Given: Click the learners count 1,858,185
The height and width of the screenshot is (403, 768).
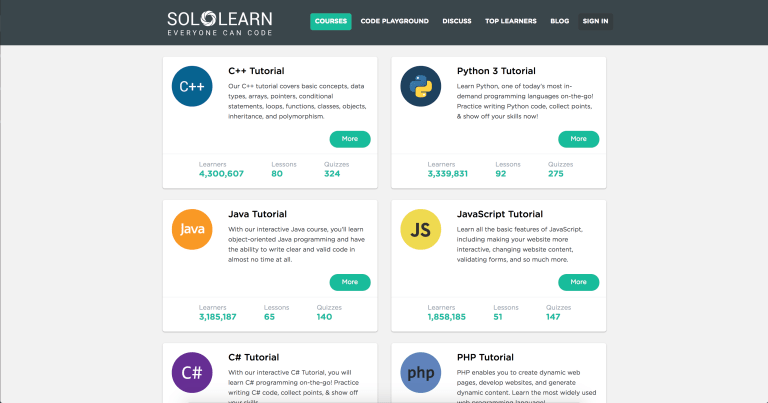Looking at the screenshot, I should (x=446, y=317).
